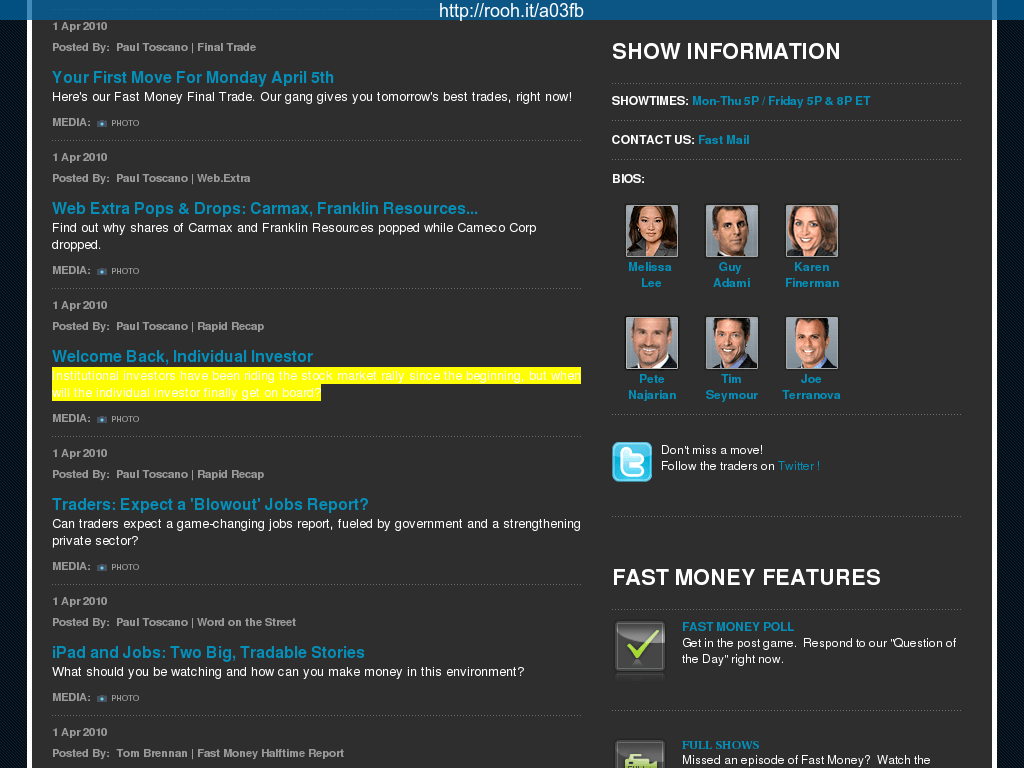The height and width of the screenshot is (768, 1024).
Task: Follow the Twitter text link
Action: click(x=797, y=466)
